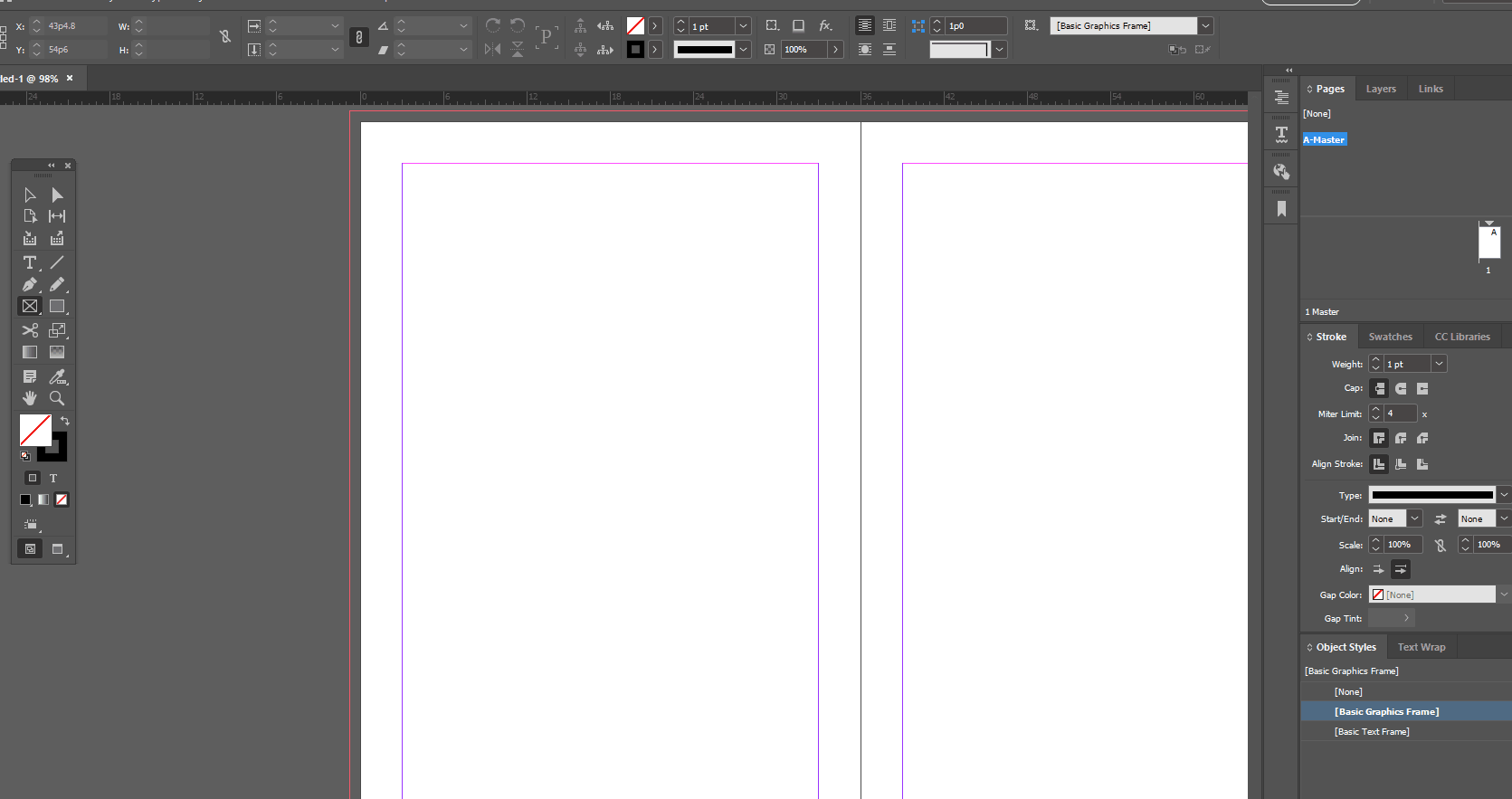The image size is (1512, 799).
Task: Select the Content Collector tool
Action: (x=30, y=239)
